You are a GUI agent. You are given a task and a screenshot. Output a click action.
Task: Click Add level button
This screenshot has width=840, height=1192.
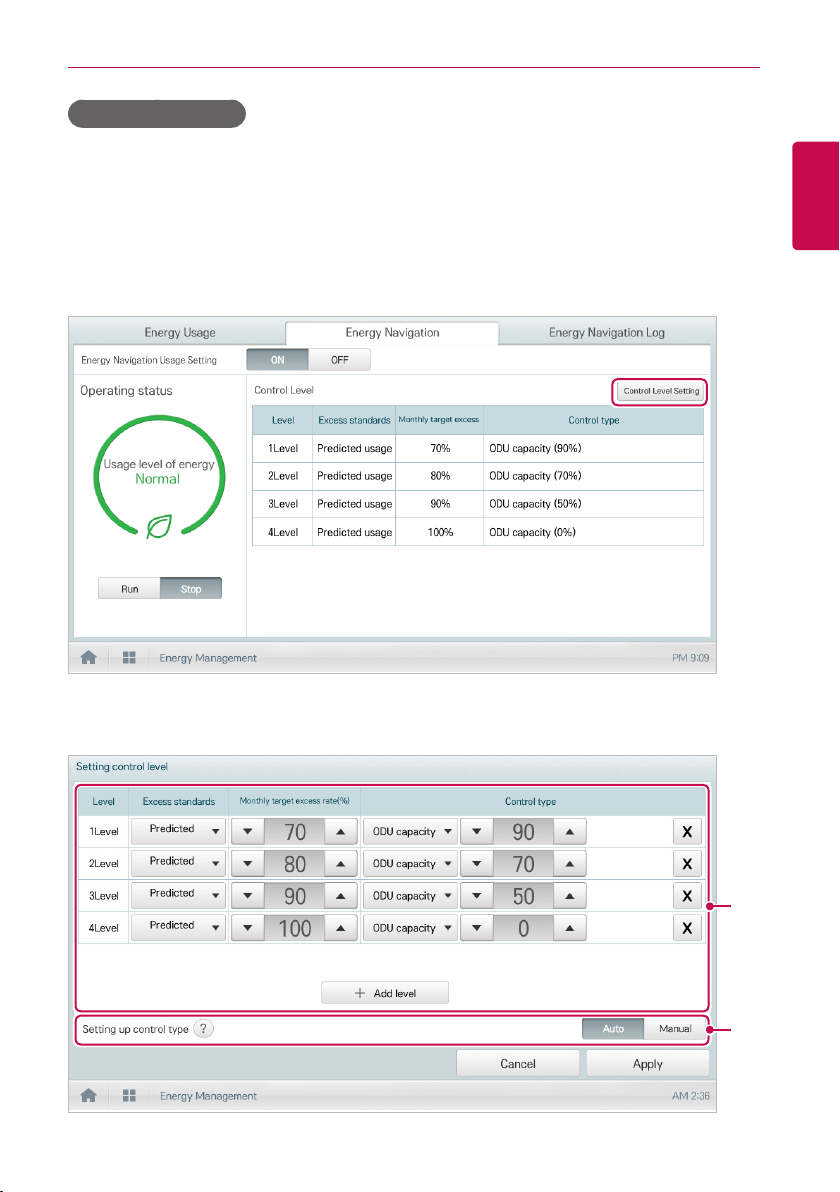pyautogui.click(x=385, y=993)
